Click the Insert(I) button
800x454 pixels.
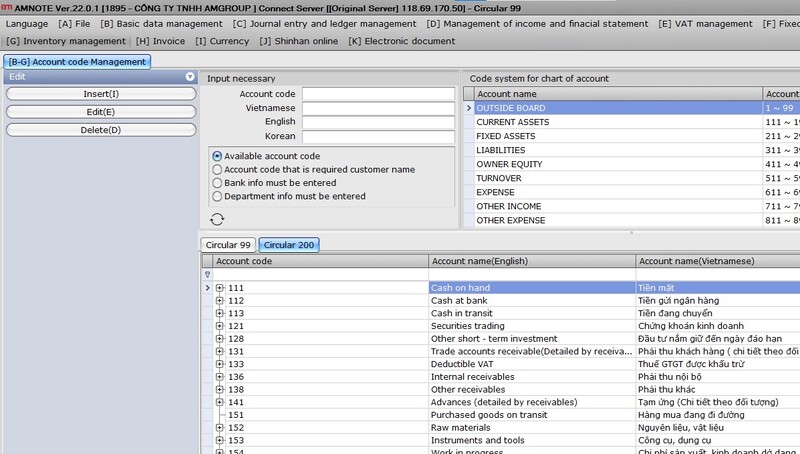click(x=101, y=94)
